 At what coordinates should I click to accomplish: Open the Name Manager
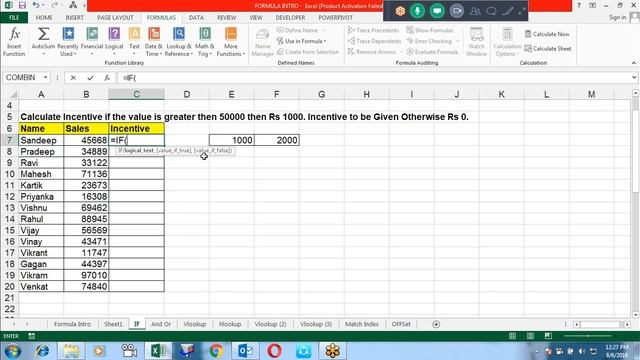tap(262, 42)
